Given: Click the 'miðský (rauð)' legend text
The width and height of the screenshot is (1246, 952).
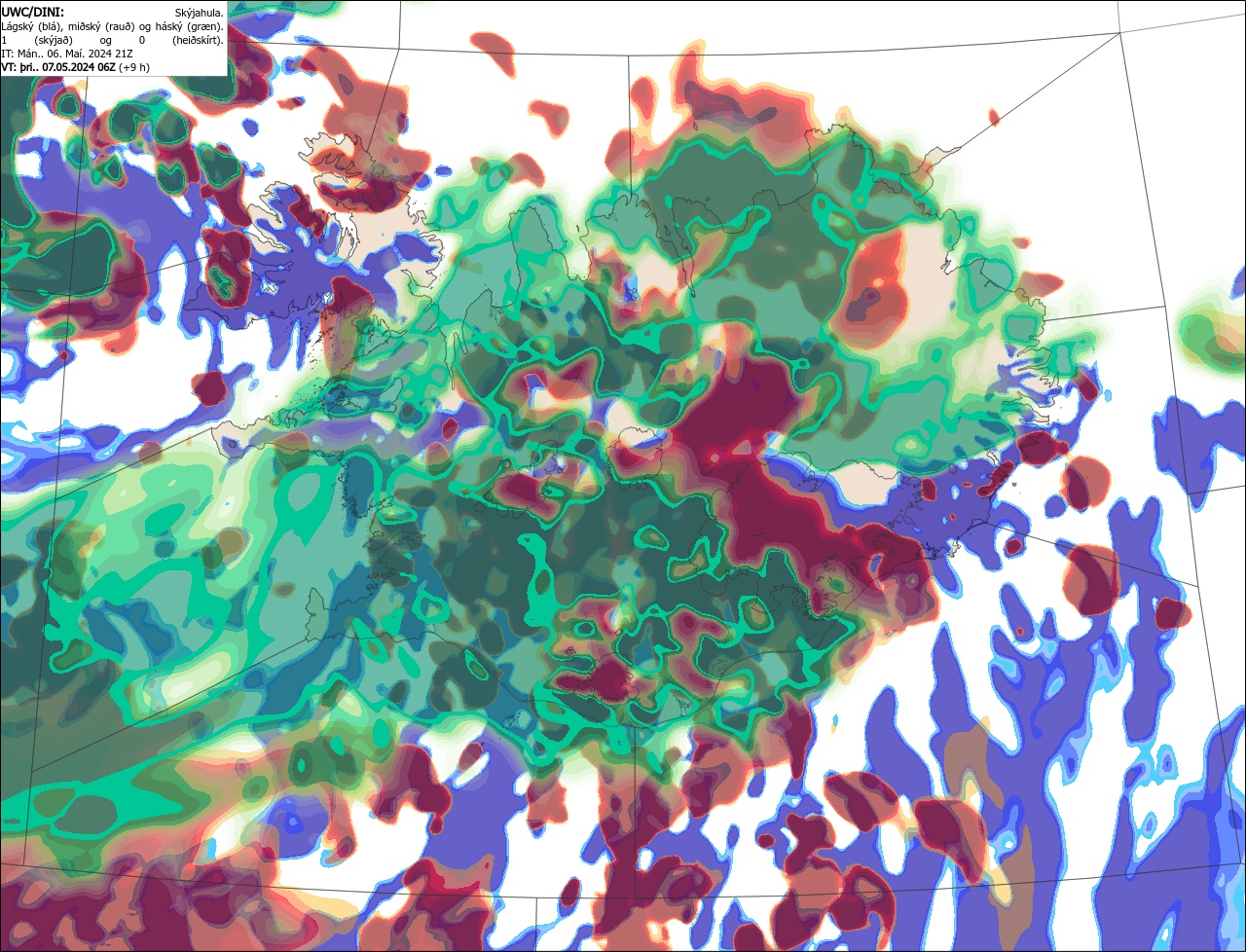Looking at the screenshot, I should [101, 27].
